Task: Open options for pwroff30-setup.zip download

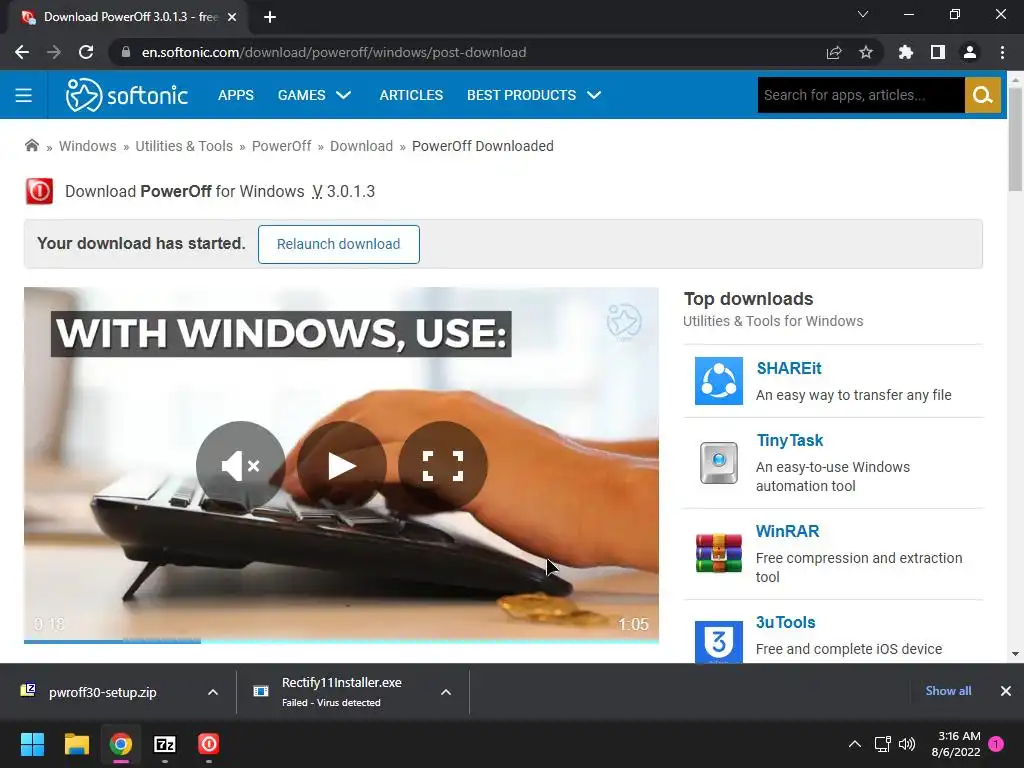Action: 213,692
